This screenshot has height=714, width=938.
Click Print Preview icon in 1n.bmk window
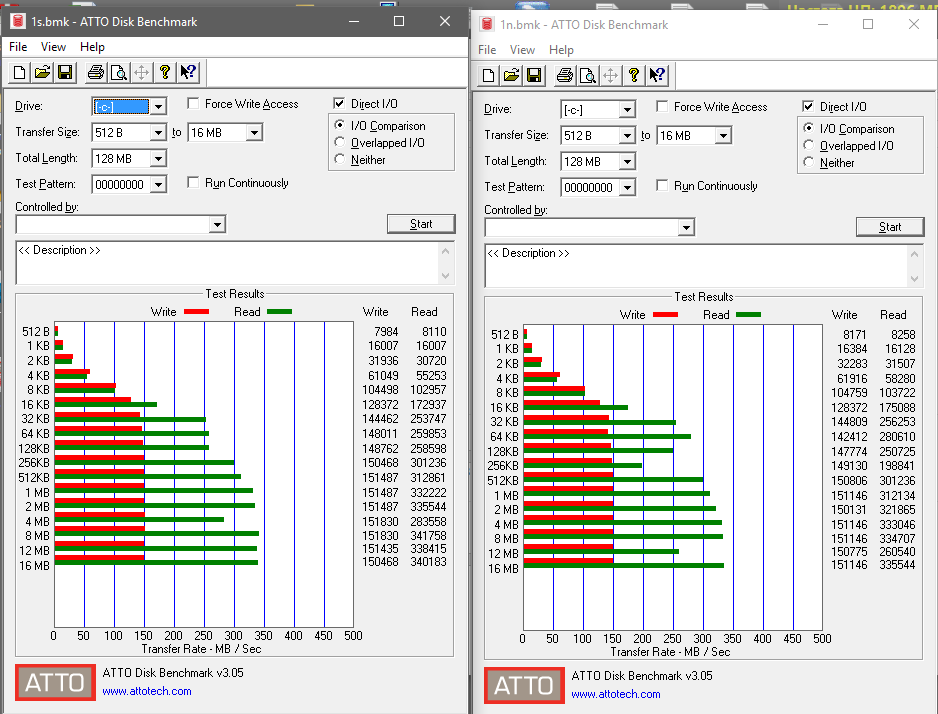pos(587,76)
